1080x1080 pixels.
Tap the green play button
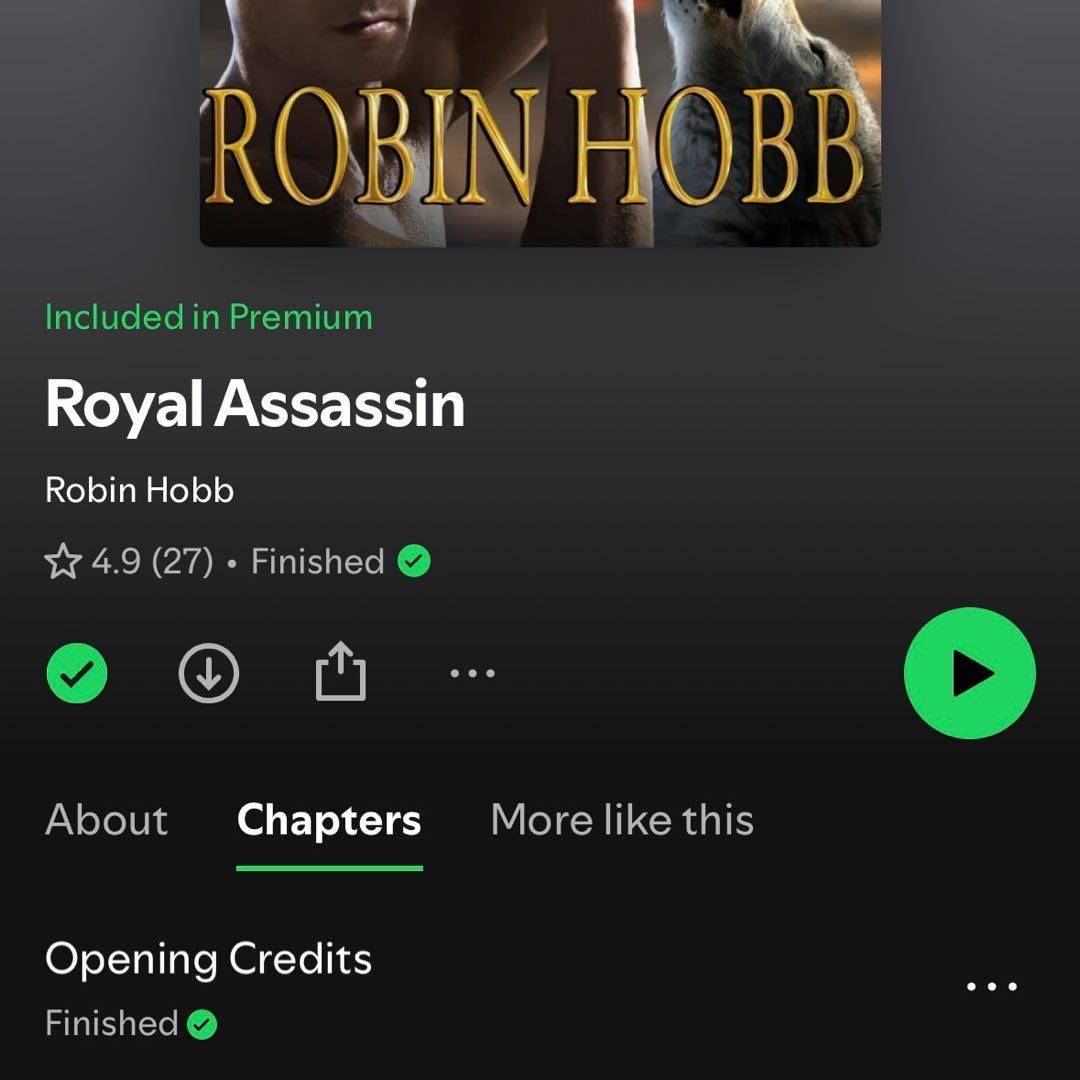point(969,673)
